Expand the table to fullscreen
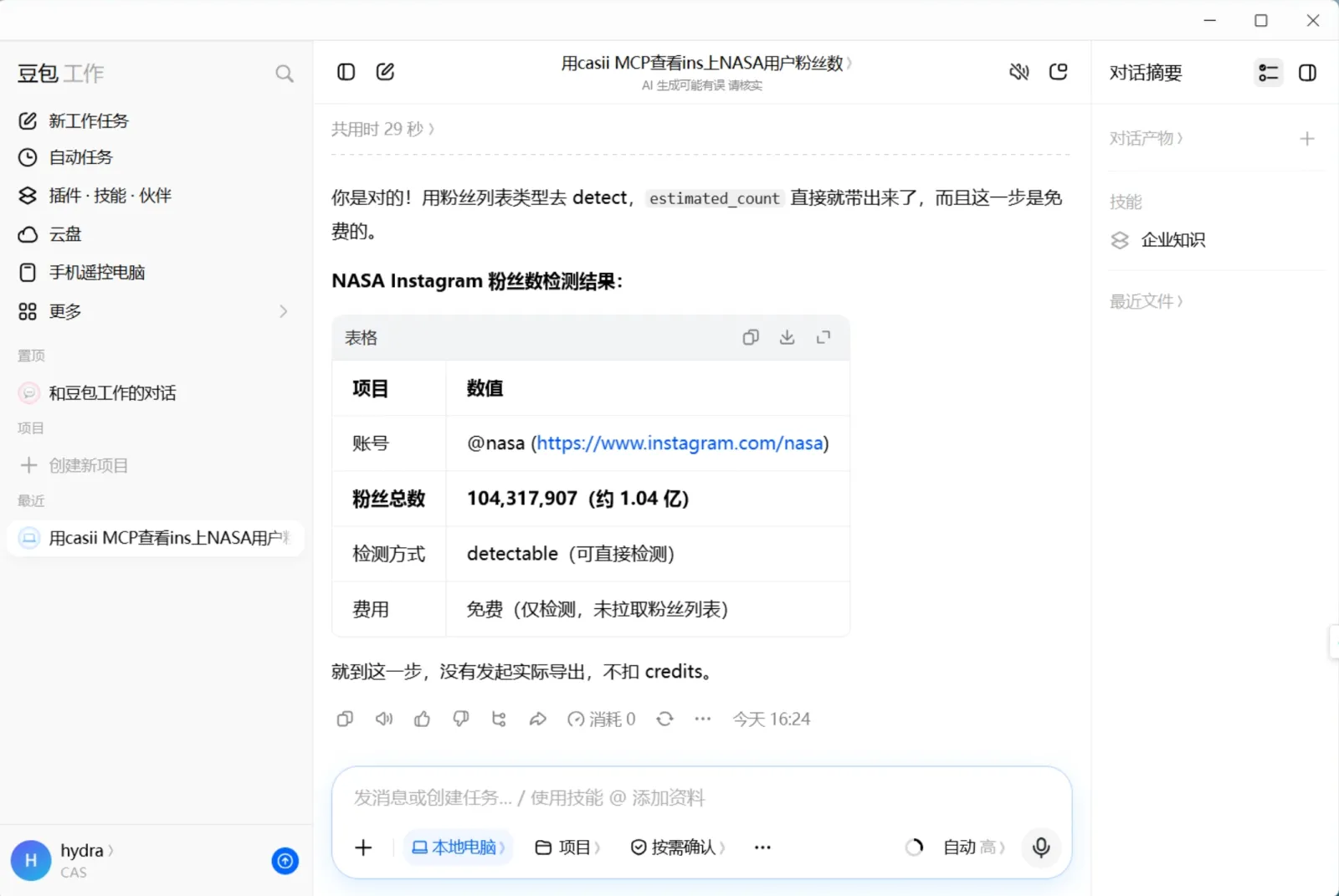This screenshot has width=1339, height=896. 823,337
